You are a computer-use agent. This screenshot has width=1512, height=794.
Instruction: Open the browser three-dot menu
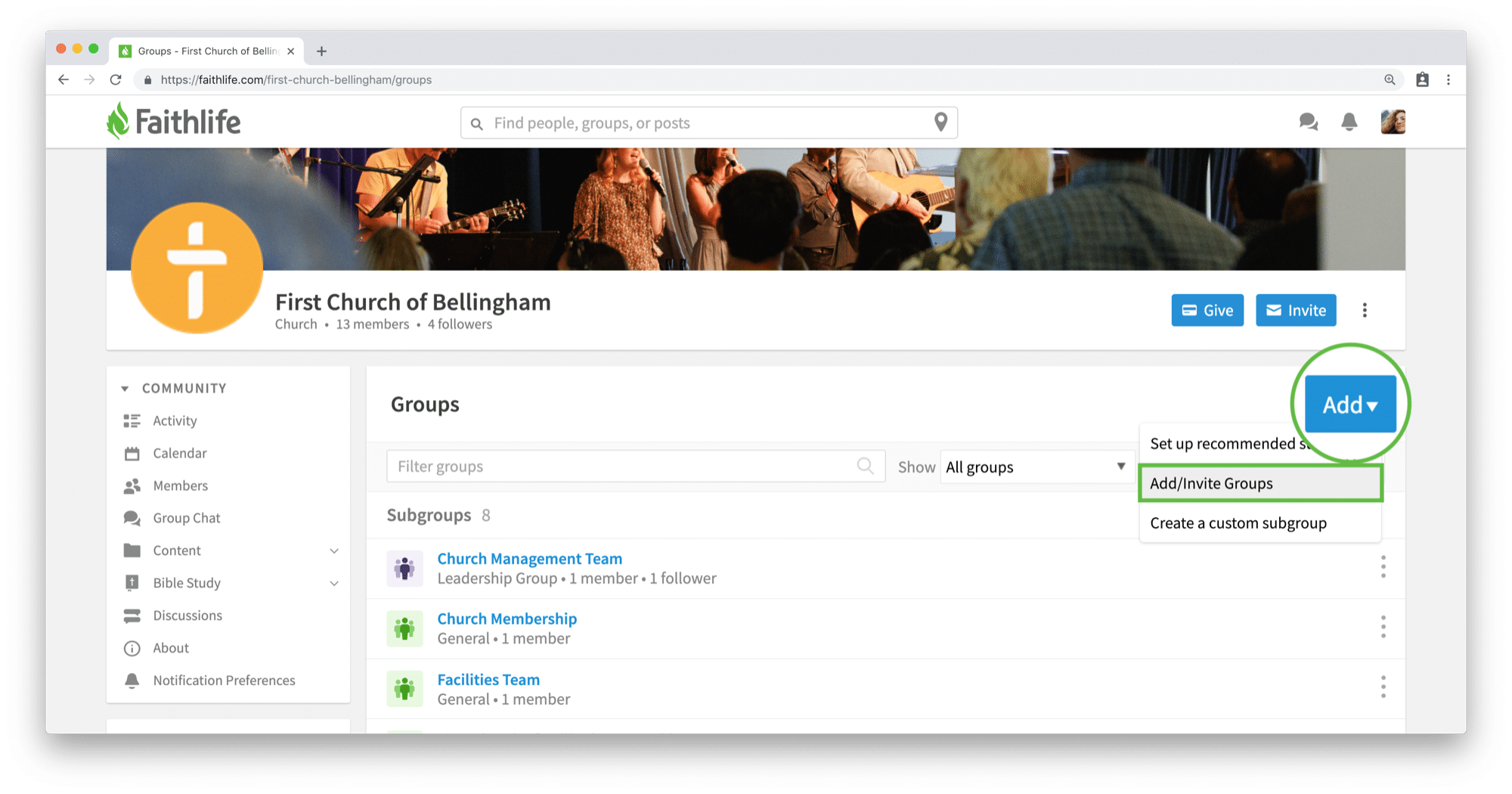click(x=1448, y=79)
